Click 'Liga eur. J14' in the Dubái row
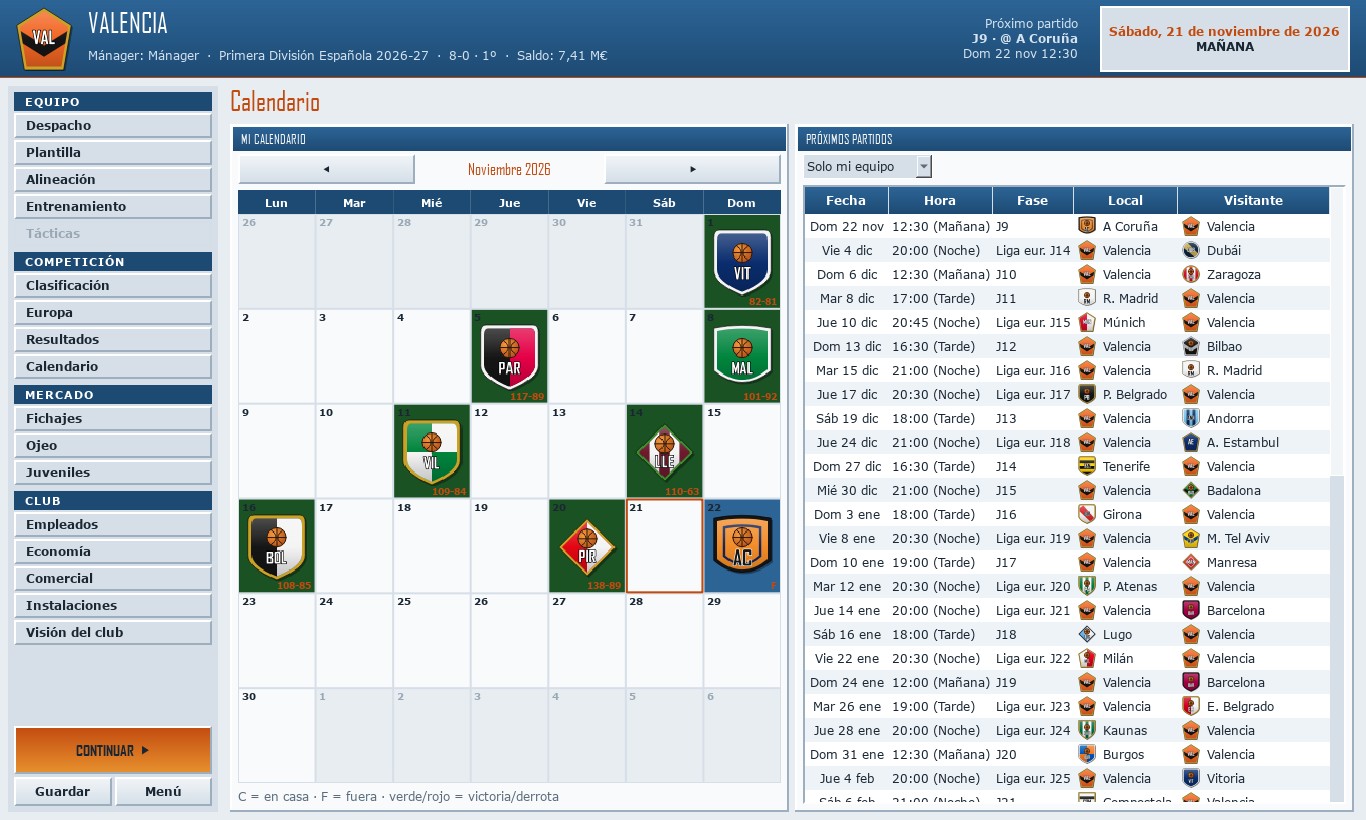1366x820 pixels. (x=1033, y=250)
